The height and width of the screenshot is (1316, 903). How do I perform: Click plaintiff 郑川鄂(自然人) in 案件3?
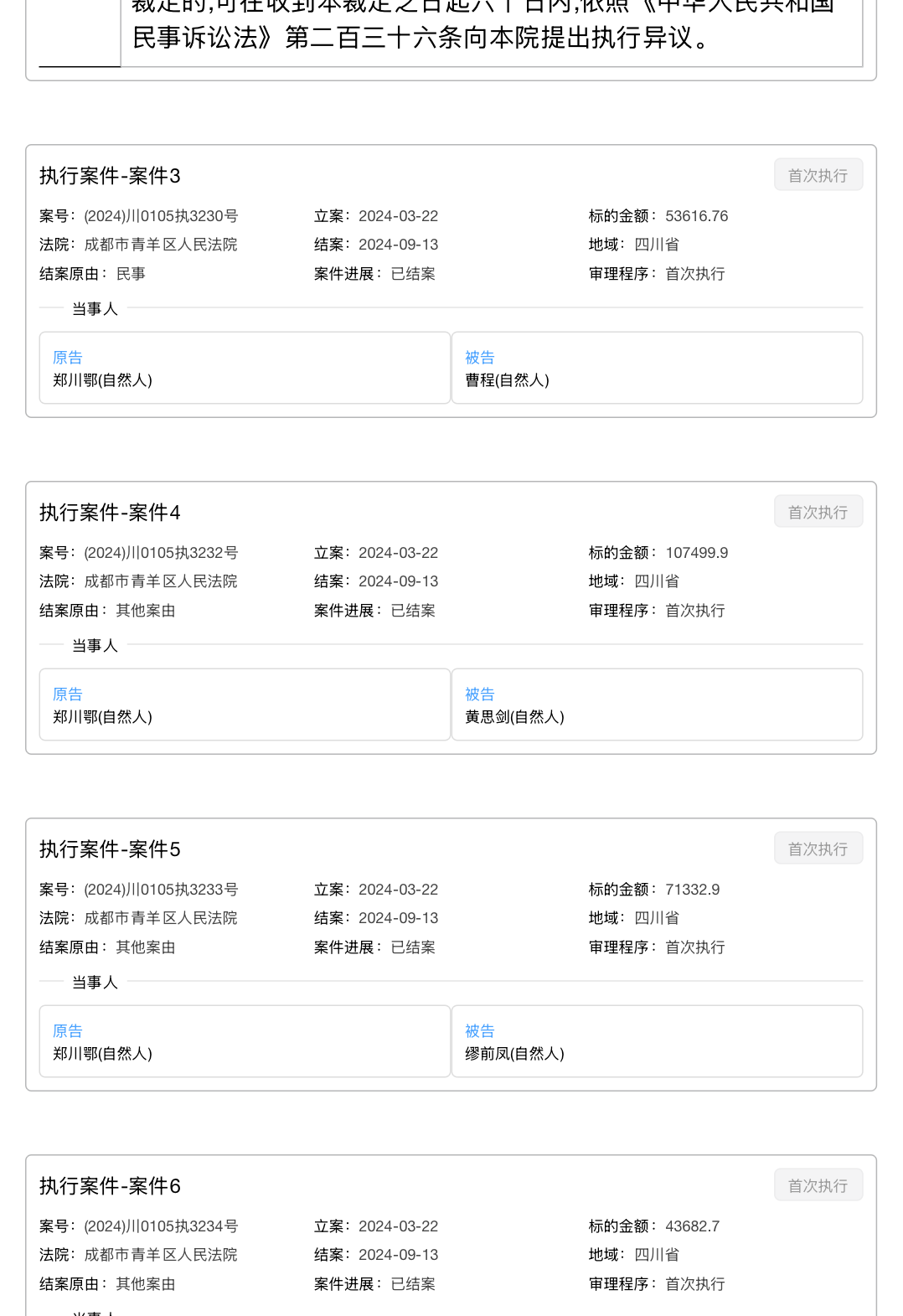pyautogui.click(x=102, y=380)
